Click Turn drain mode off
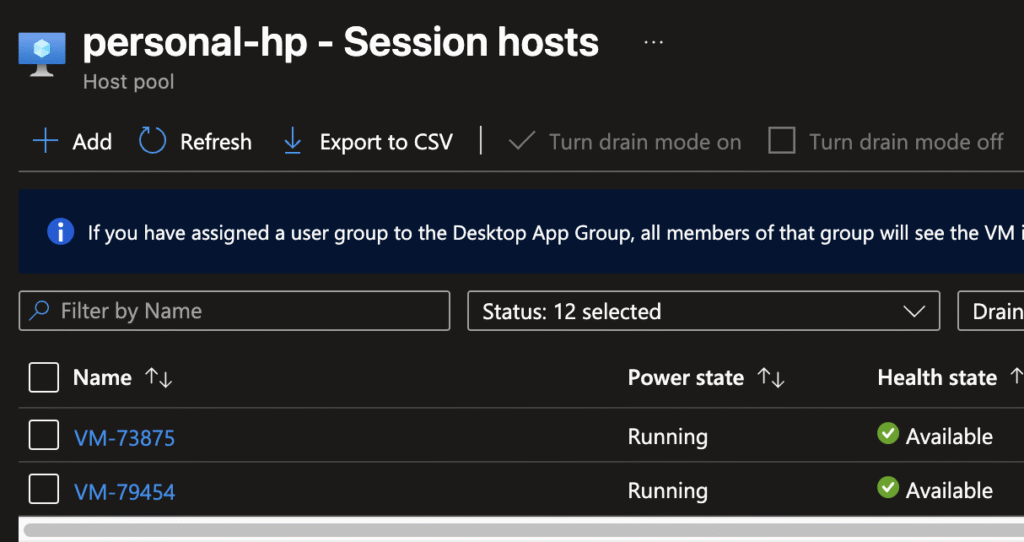This screenshot has width=1024, height=542. (x=906, y=142)
